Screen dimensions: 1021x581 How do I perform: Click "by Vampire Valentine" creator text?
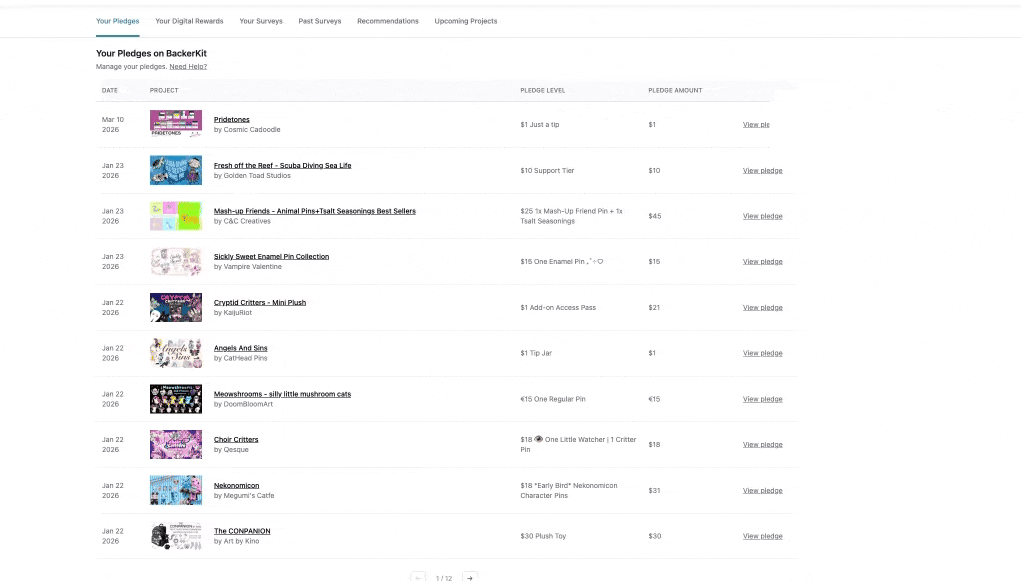point(247,267)
